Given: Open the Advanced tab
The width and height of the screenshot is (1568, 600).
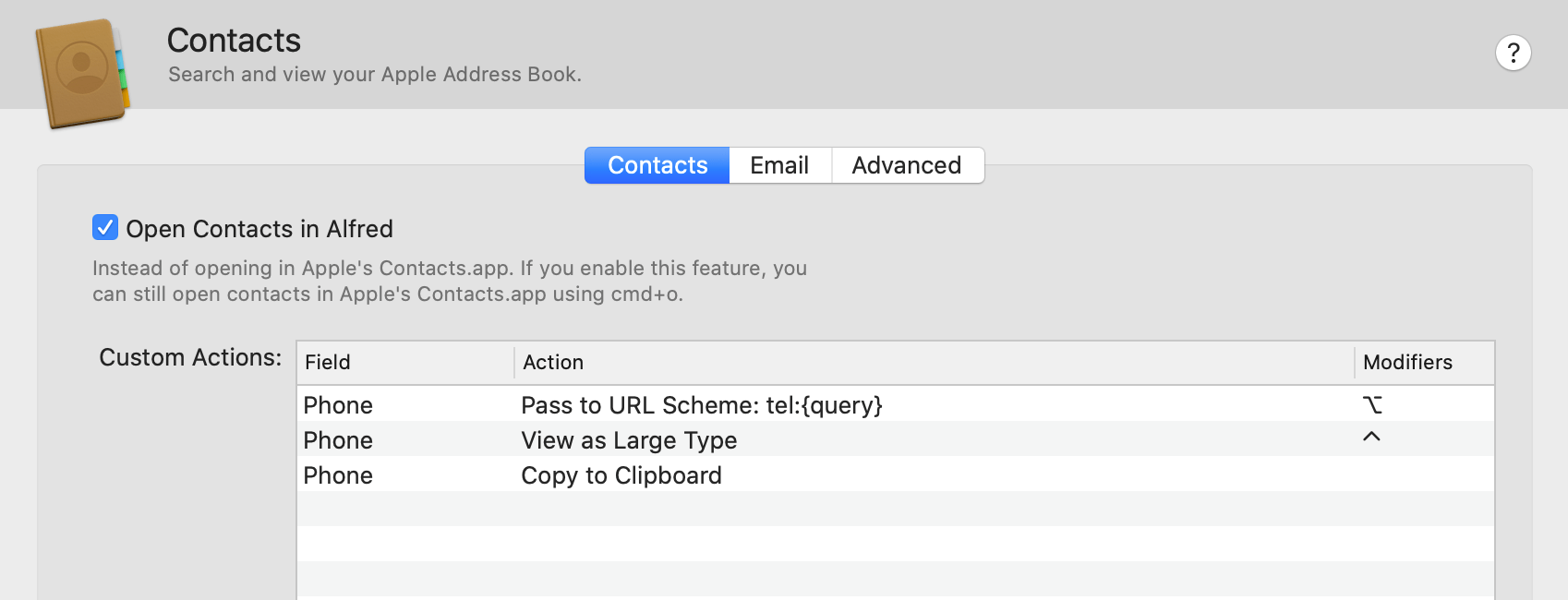Looking at the screenshot, I should 906,165.
